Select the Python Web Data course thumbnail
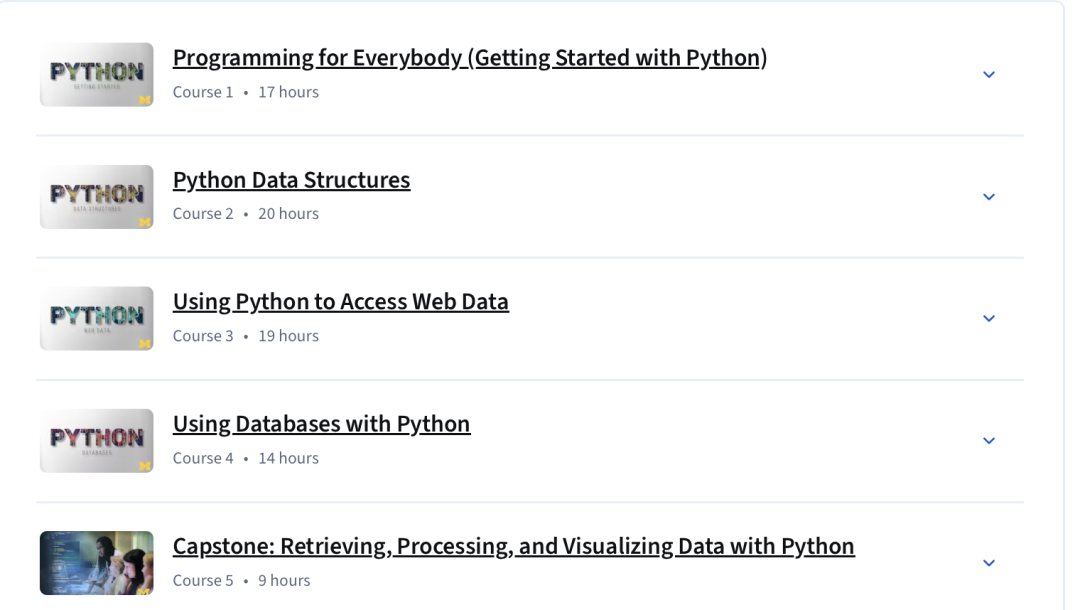This screenshot has height=610, width=1080. tap(97, 319)
